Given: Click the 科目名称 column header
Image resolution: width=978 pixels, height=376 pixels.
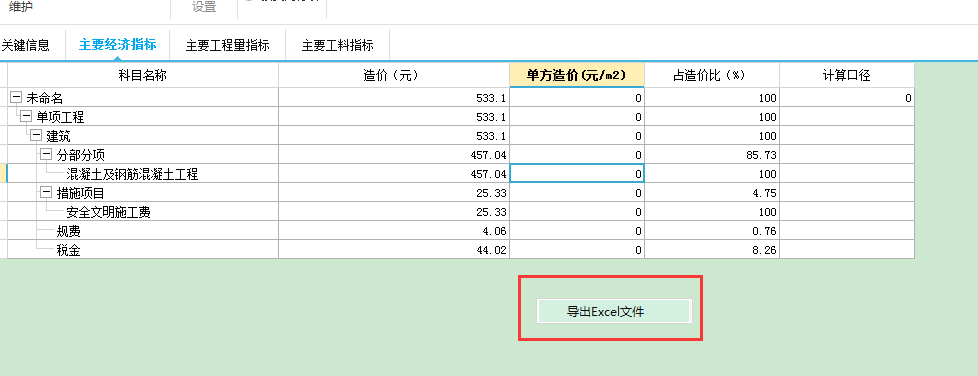Looking at the screenshot, I should coord(143,75).
